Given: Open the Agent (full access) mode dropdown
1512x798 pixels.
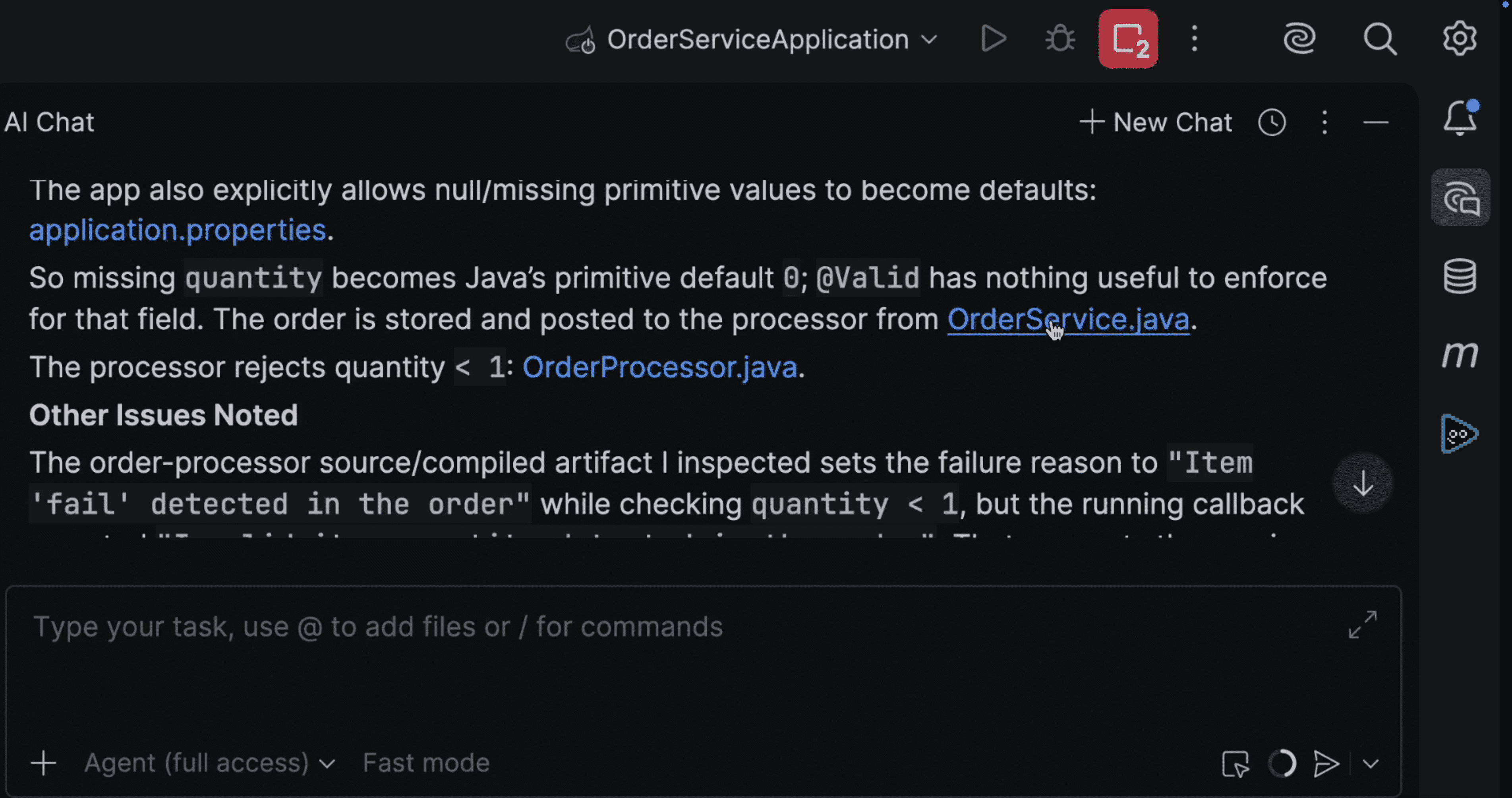Looking at the screenshot, I should 209,763.
